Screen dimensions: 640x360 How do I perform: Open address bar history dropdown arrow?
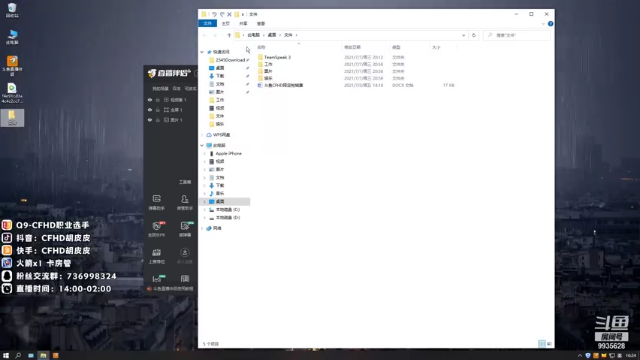click(x=463, y=36)
